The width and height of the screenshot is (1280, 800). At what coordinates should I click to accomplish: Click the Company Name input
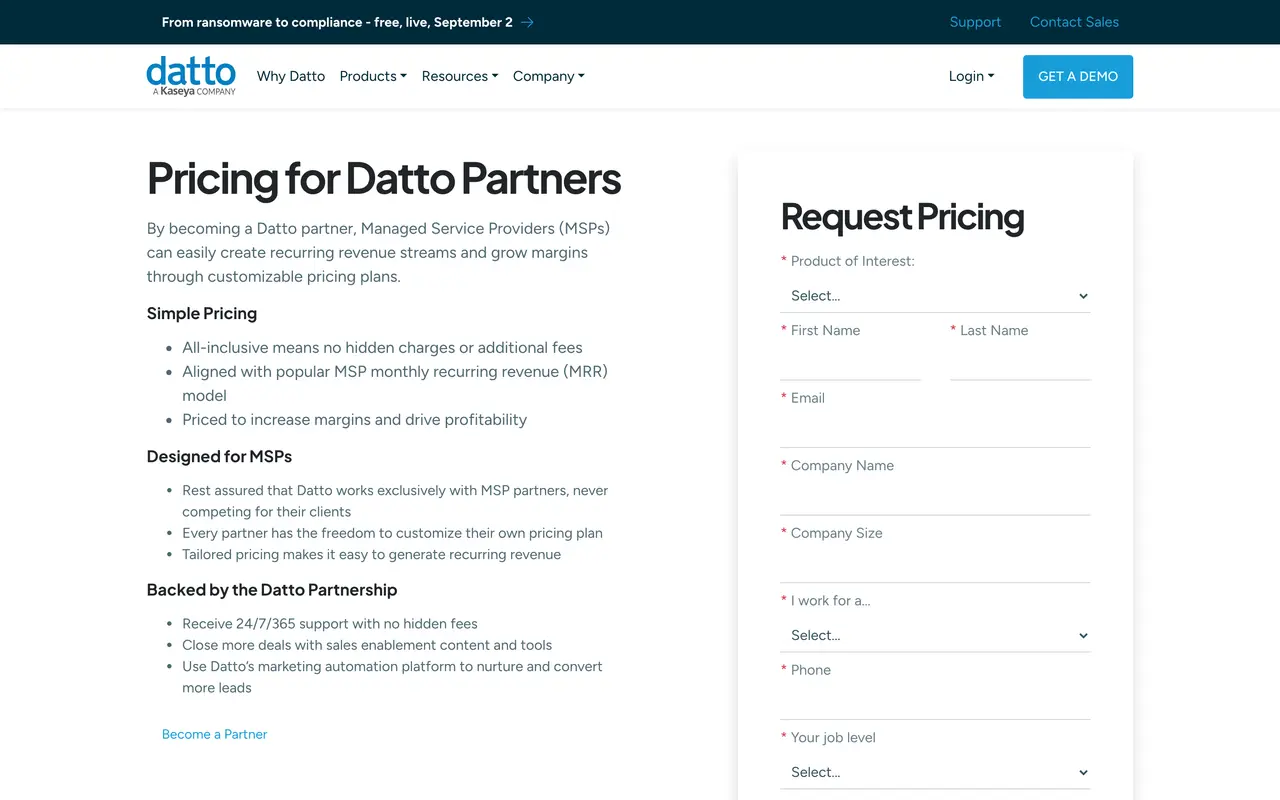coord(935,499)
